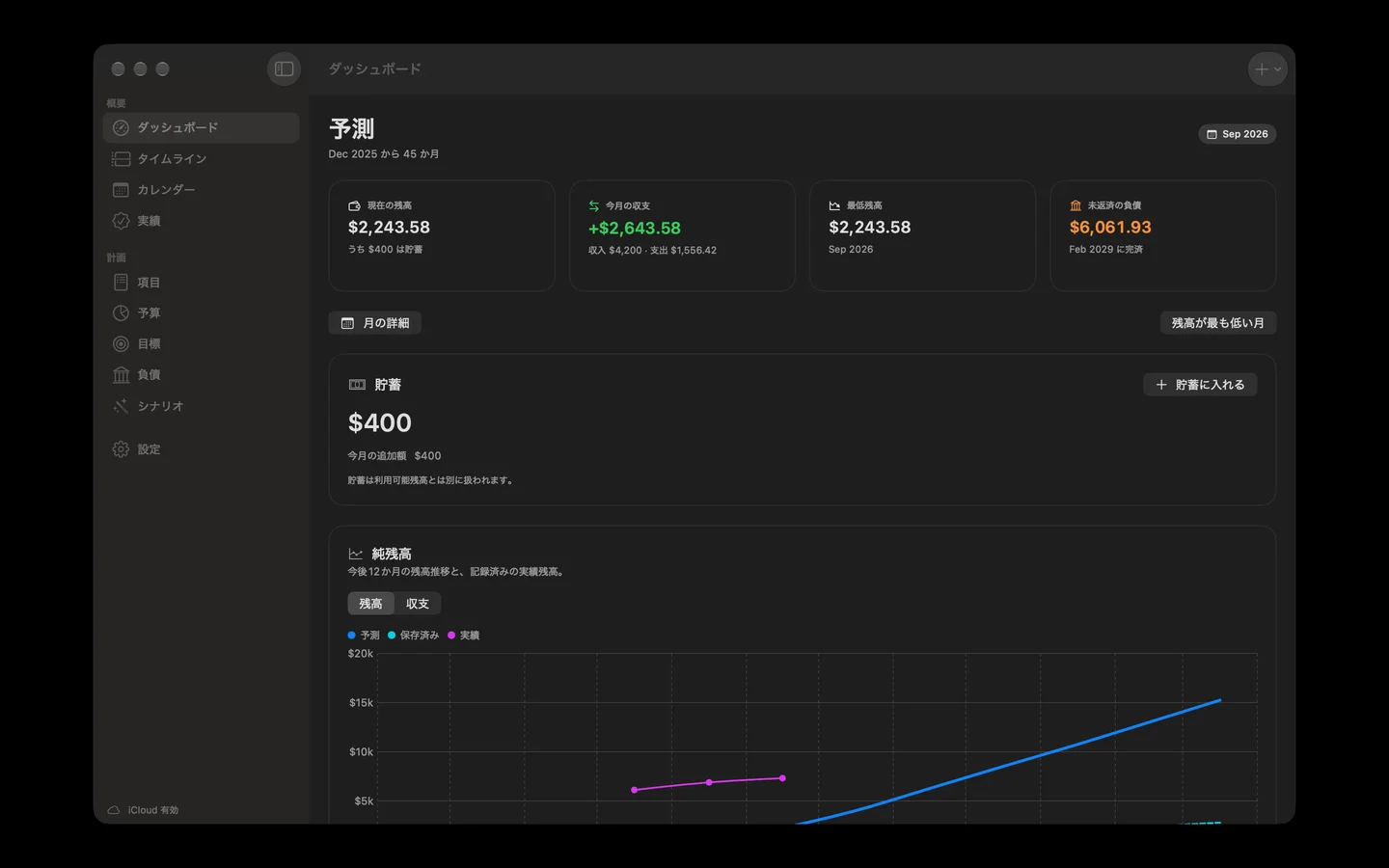Image resolution: width=1389 pixels, height=868 pixels.
Task: Click the $400 savings amount
Action: tap(380, 422)
